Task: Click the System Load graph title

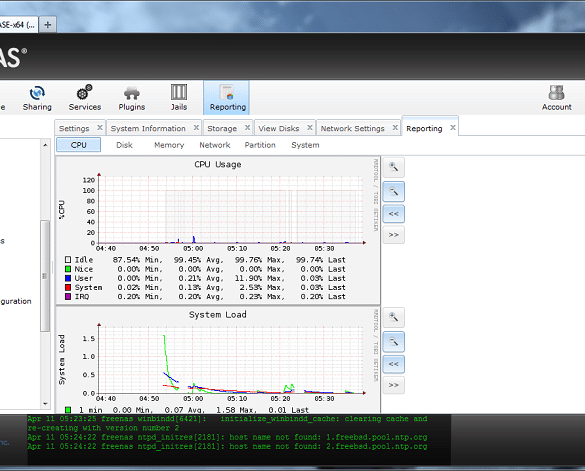Action: [218, 315]
